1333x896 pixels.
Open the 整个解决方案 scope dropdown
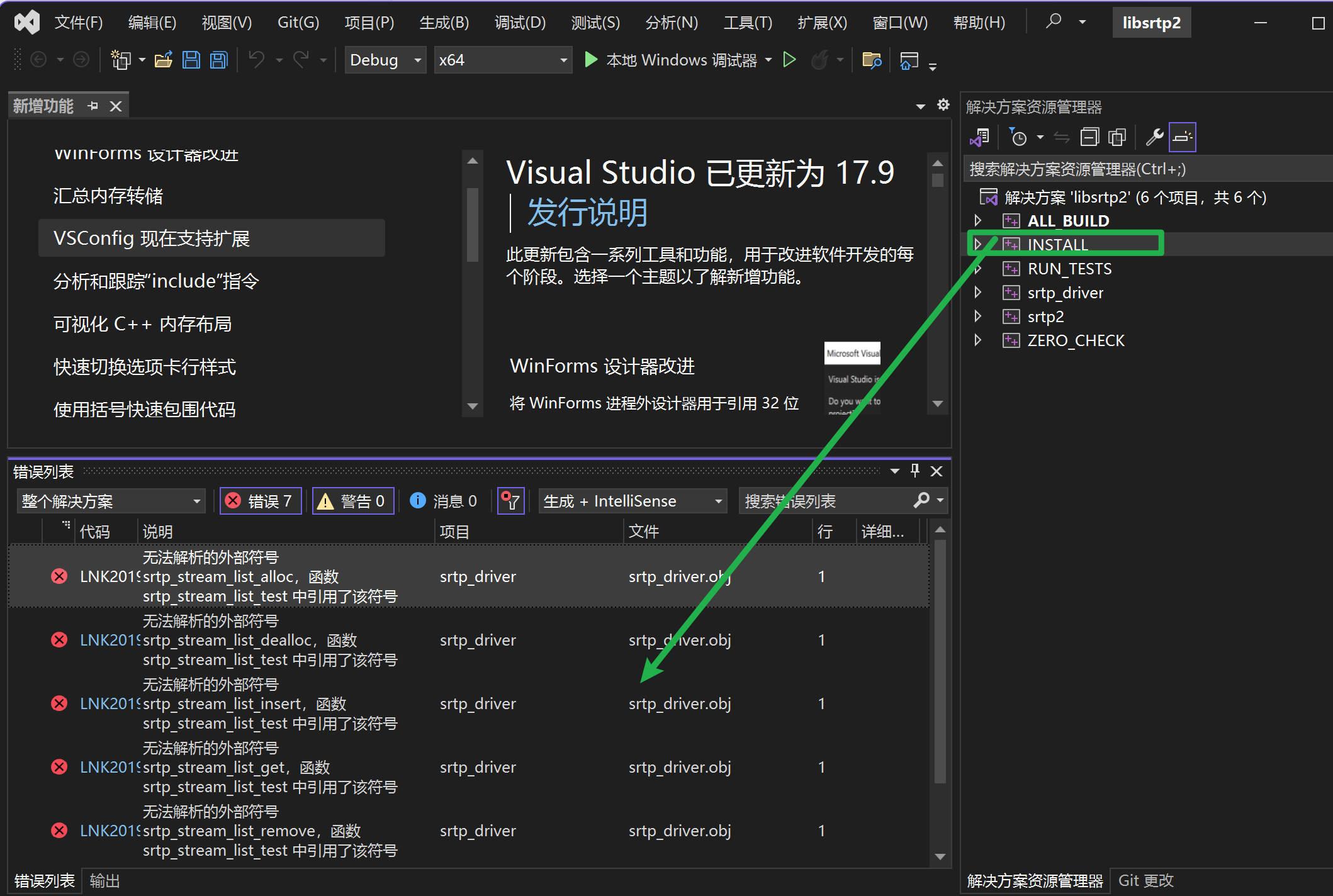click(x=111, y=501)
